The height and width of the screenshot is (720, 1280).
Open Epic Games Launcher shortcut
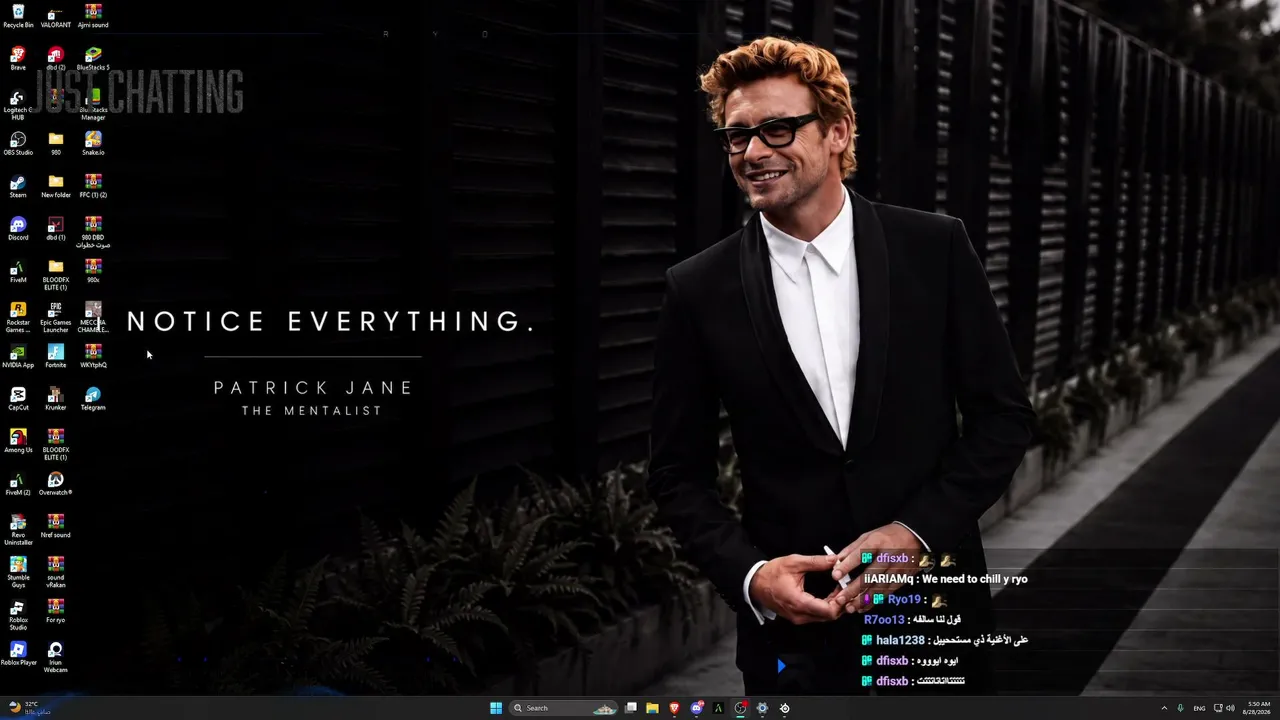coord(56,317)
